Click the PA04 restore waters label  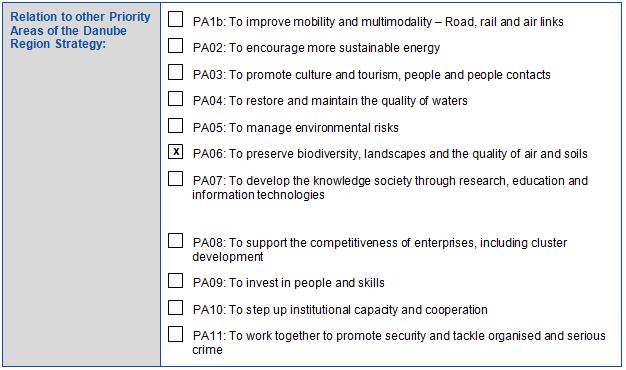point(330,101)
